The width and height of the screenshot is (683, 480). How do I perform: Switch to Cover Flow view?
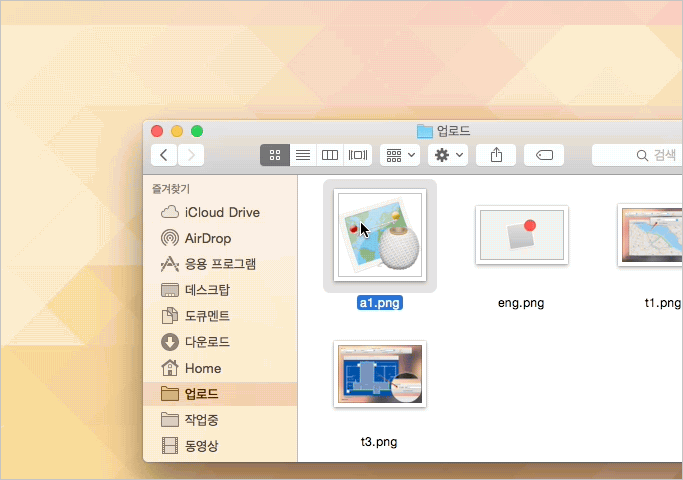coord(358,155)
